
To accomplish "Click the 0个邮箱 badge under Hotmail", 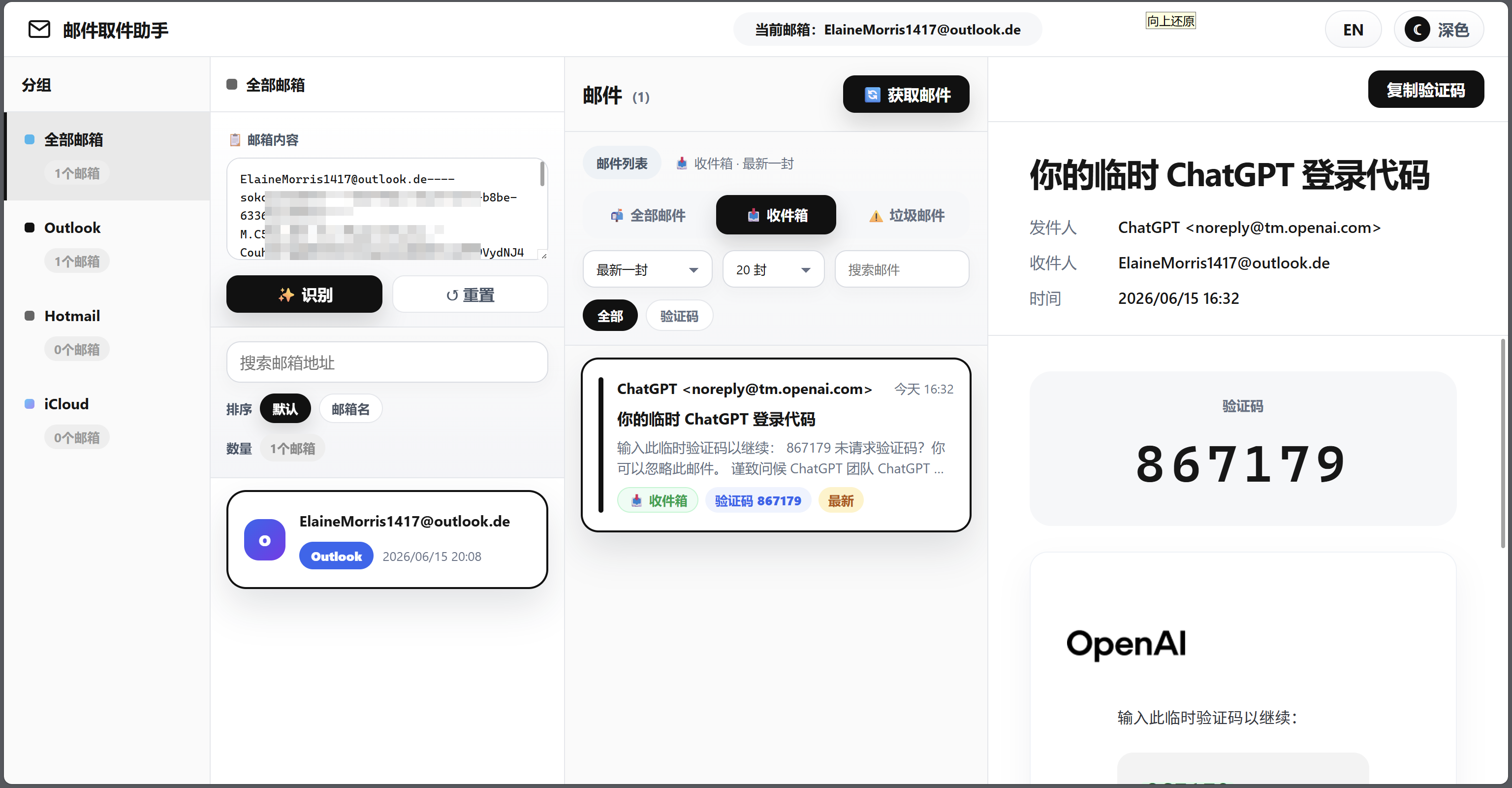I will pos(77,349).
